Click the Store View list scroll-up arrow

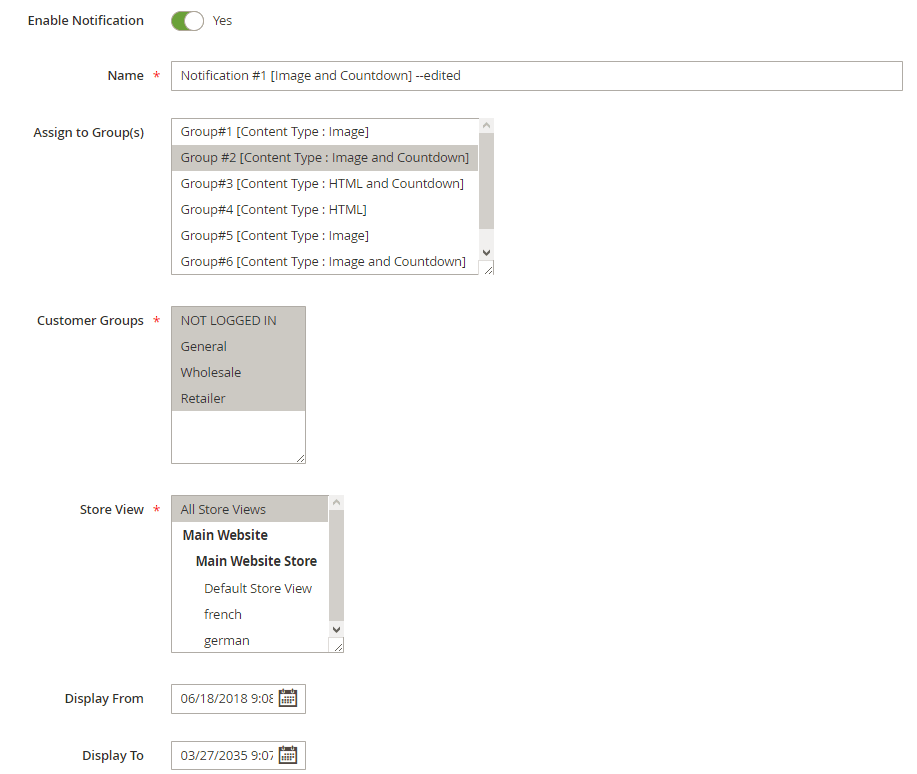(336, 503)
